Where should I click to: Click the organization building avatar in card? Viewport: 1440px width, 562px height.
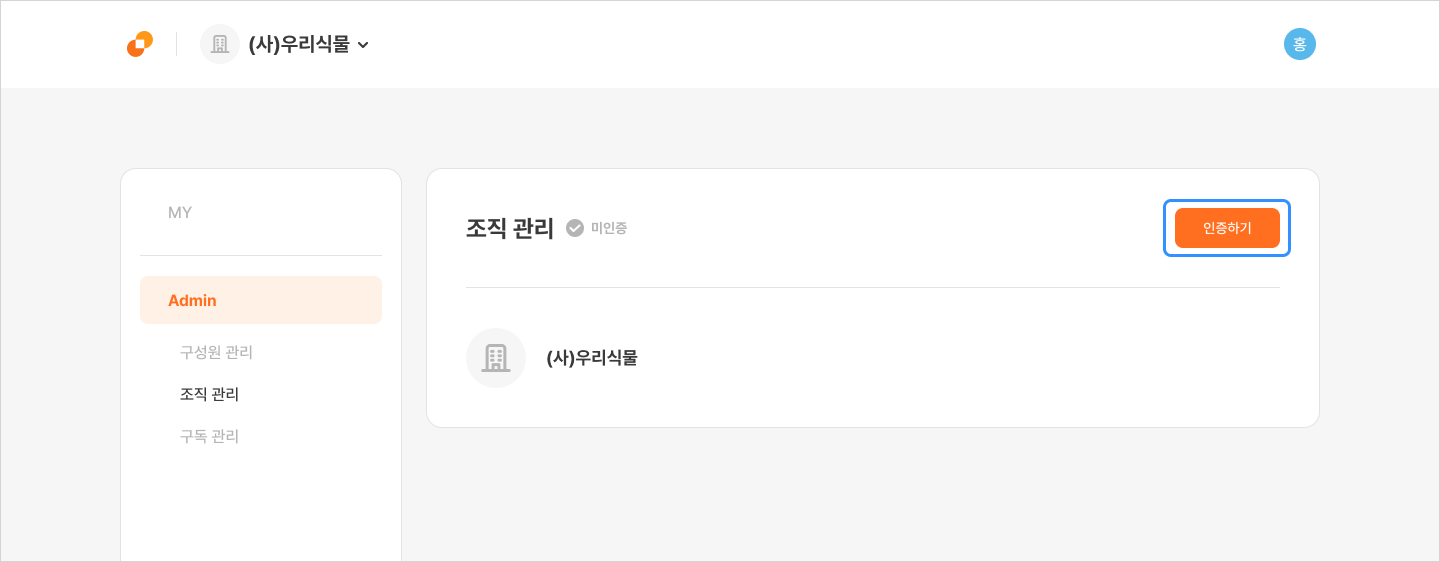tap(496, 358)
